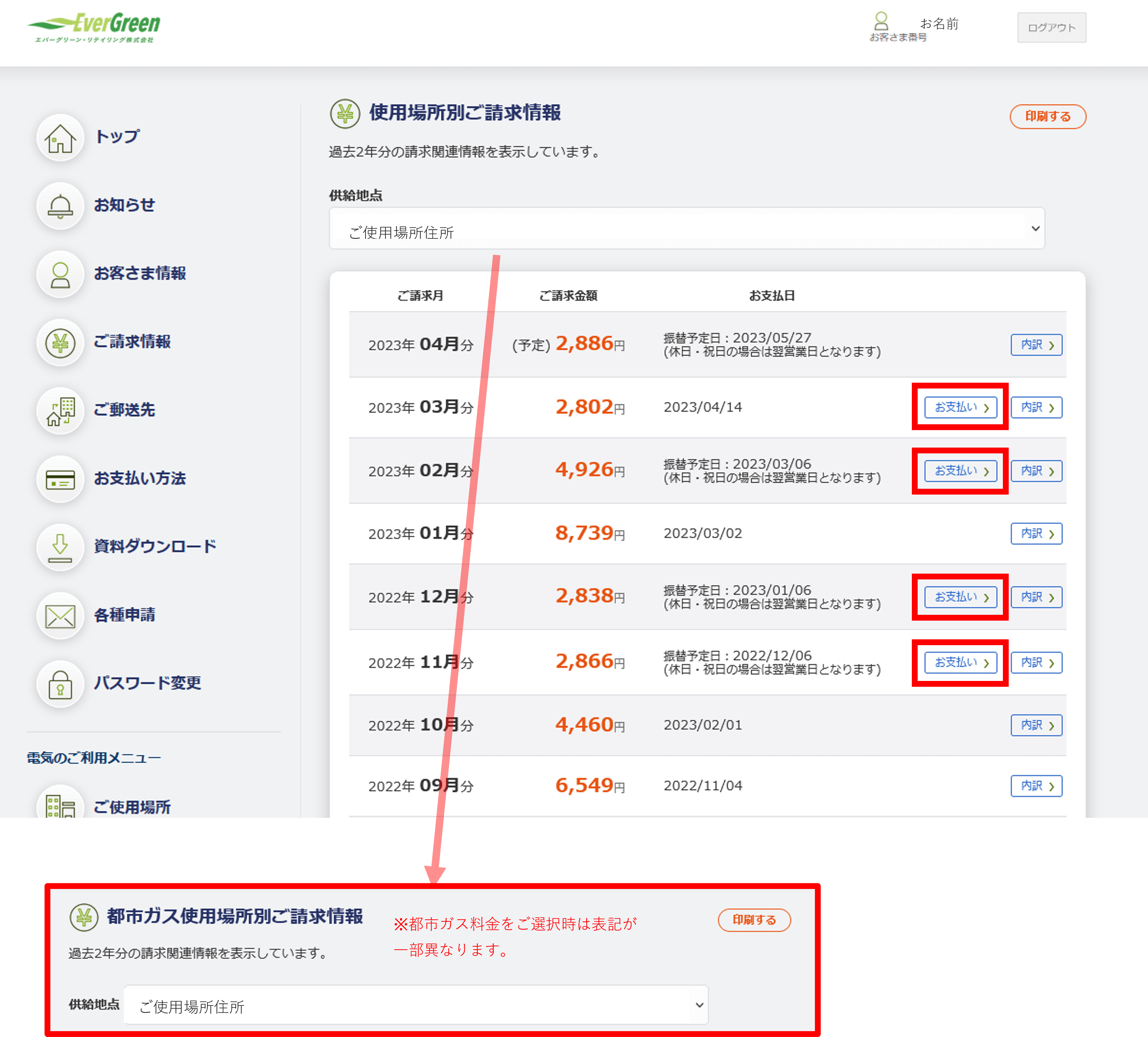The height and width of the screenshot is (1037, 1148).
Task: Open 内訳 for 2022年12月分
Action: tap(1036, 598)
